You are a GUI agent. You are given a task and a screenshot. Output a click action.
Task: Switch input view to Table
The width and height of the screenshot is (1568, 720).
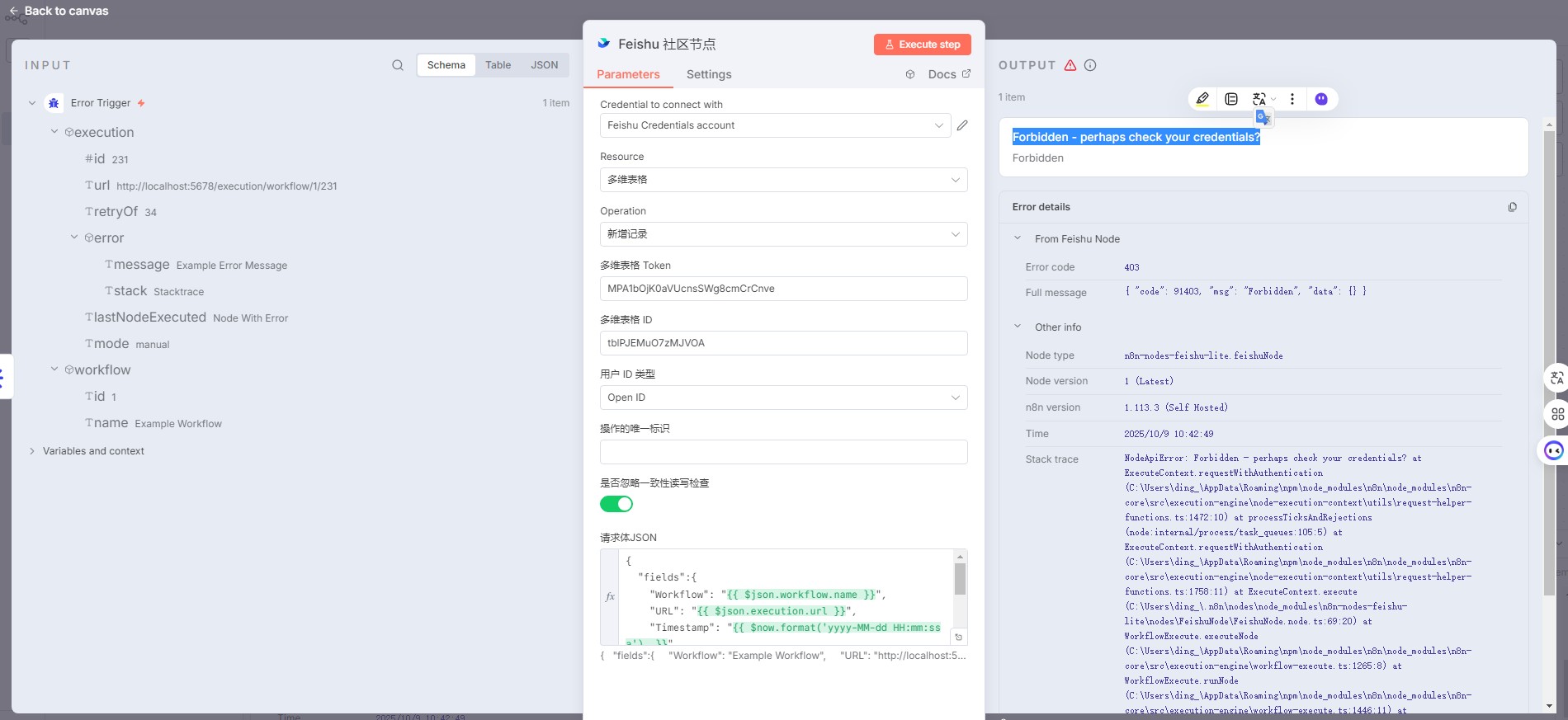(x=498, y=65)
